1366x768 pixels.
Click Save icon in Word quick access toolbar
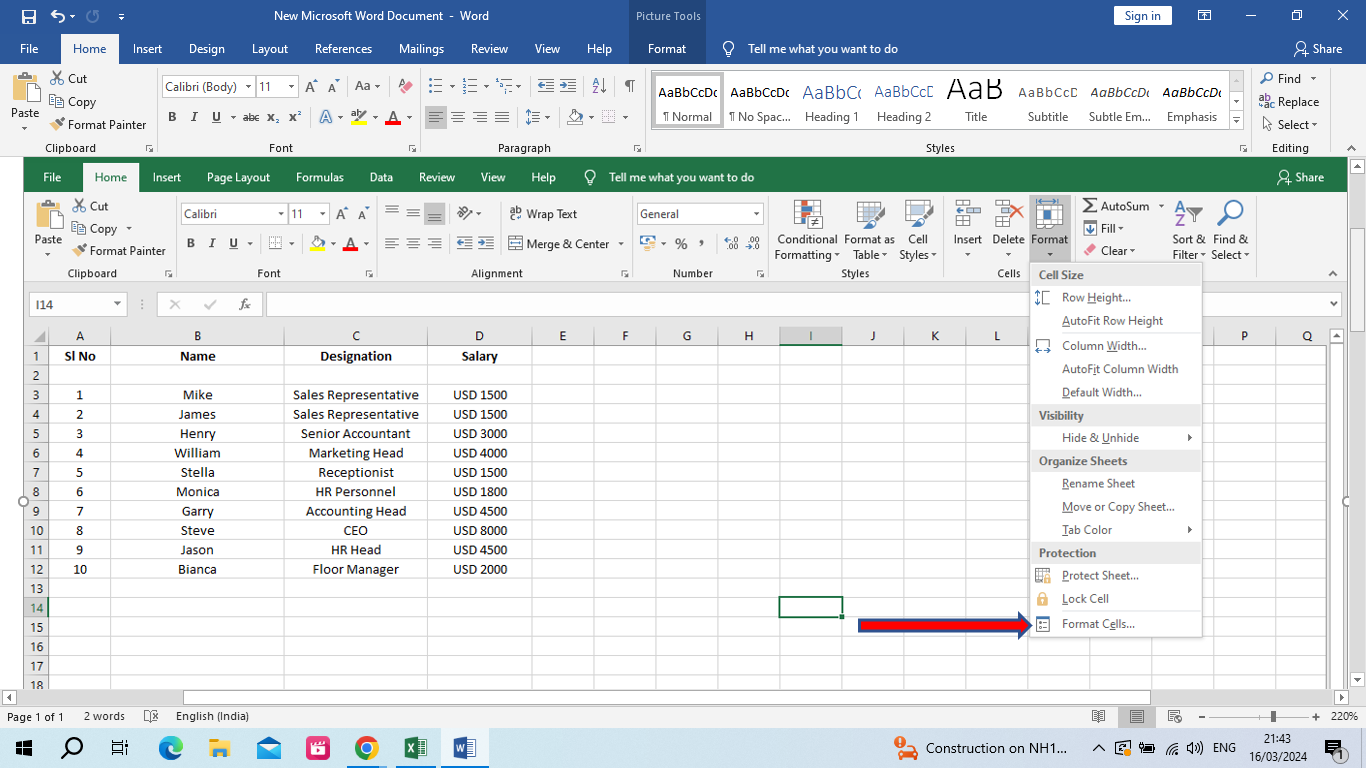[x=29, y=16]
